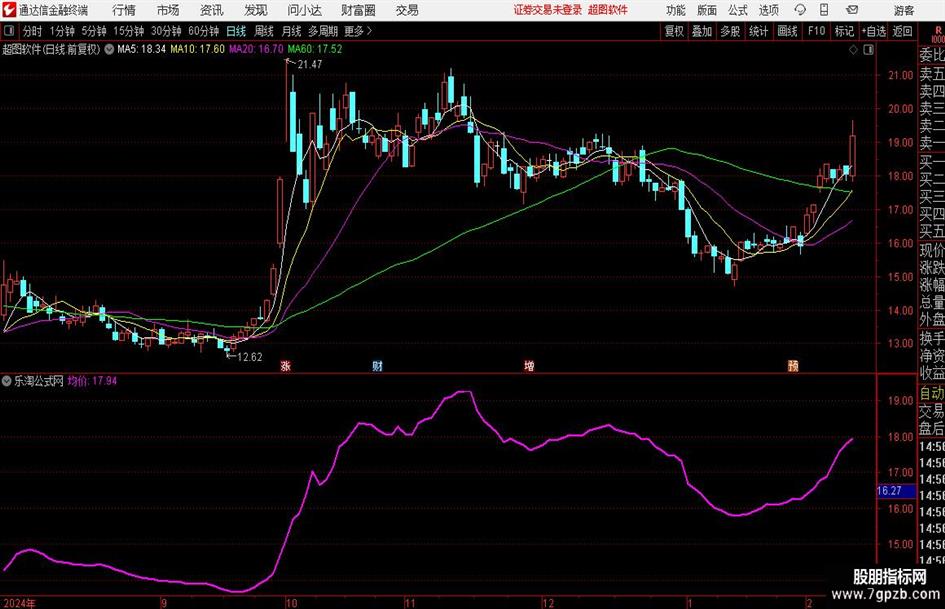The width and height of the screenshot is (945, 609).
Task: Open the 复权 adjustment options
Action: [x=674, y=31]
